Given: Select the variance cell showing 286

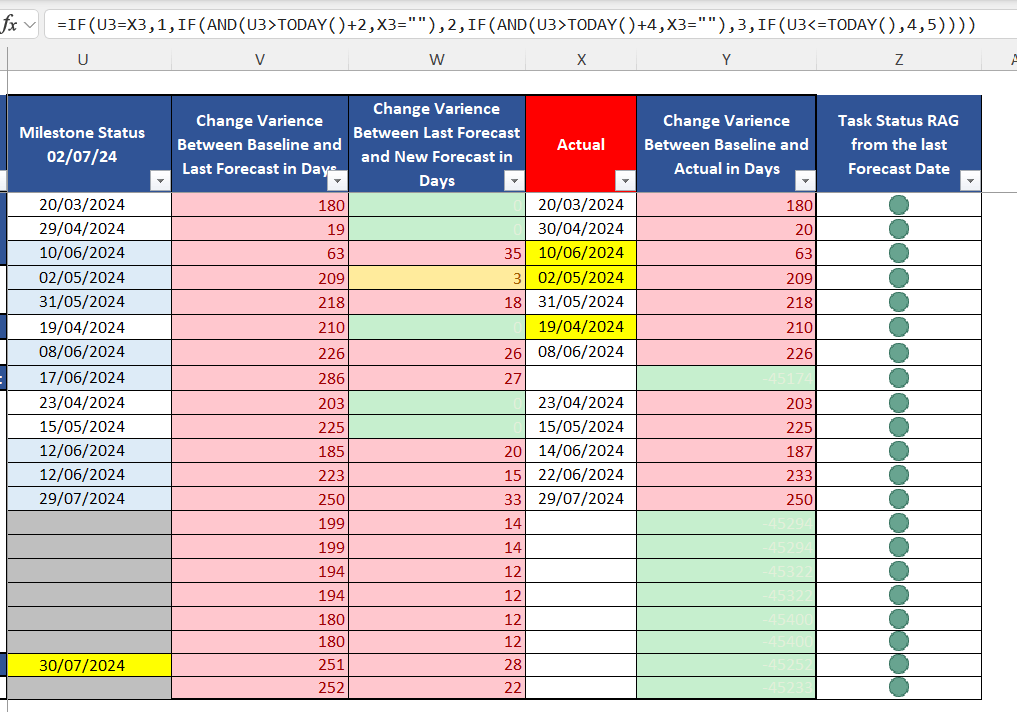Looking at the screenshot, I should click(x=259, y=378).
